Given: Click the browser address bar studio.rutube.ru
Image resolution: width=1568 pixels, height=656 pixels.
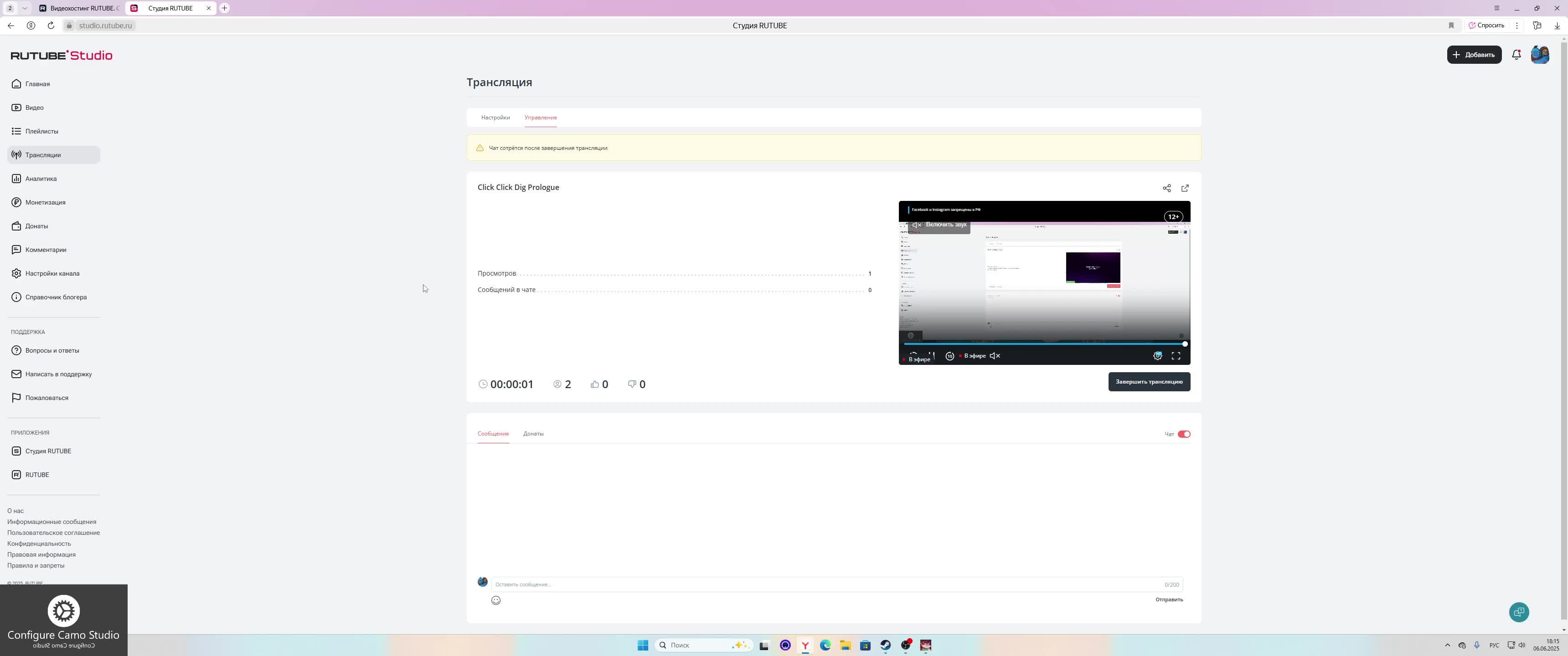Looking at the screenshot, I should pyautogui.click(x=105, y=26).
